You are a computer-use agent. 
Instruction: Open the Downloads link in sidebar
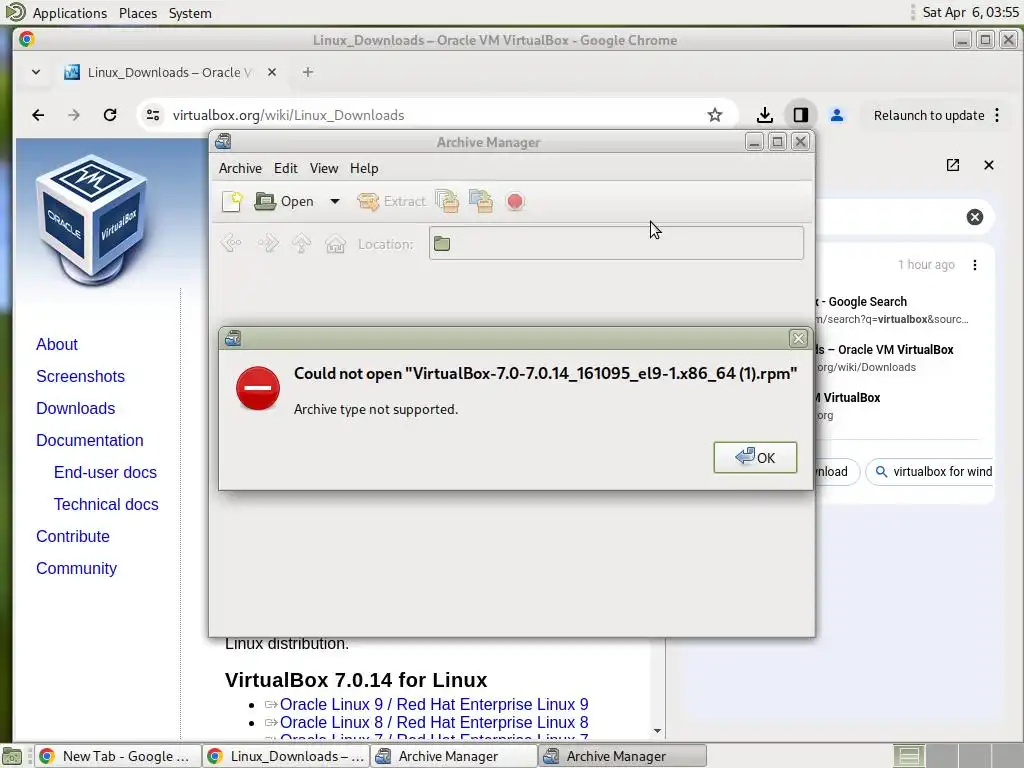[75, 408]
